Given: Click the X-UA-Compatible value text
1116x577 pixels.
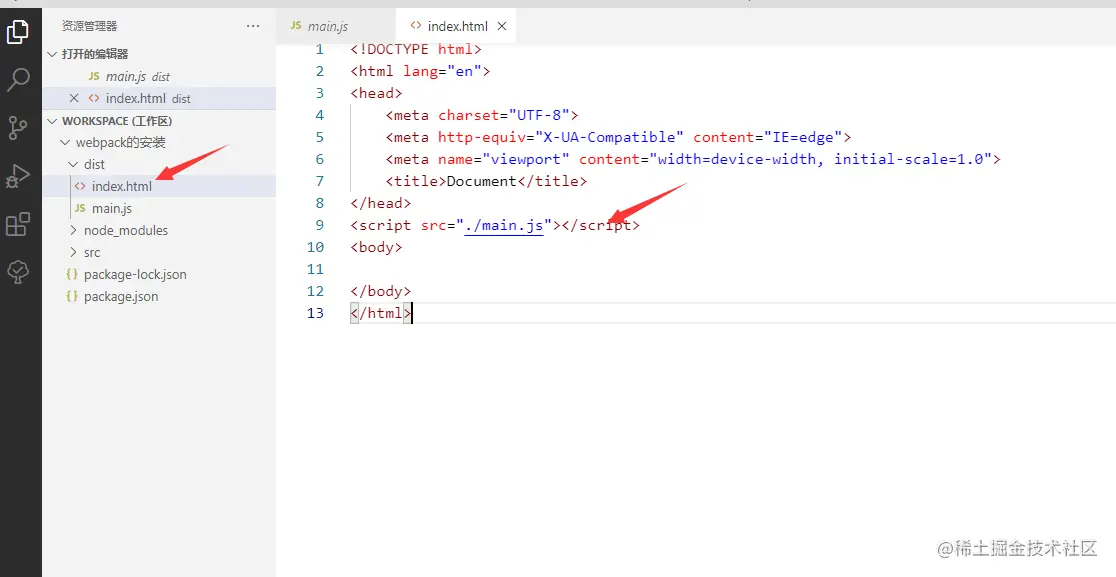Looking at the screenshot, I should click(609, 137).
